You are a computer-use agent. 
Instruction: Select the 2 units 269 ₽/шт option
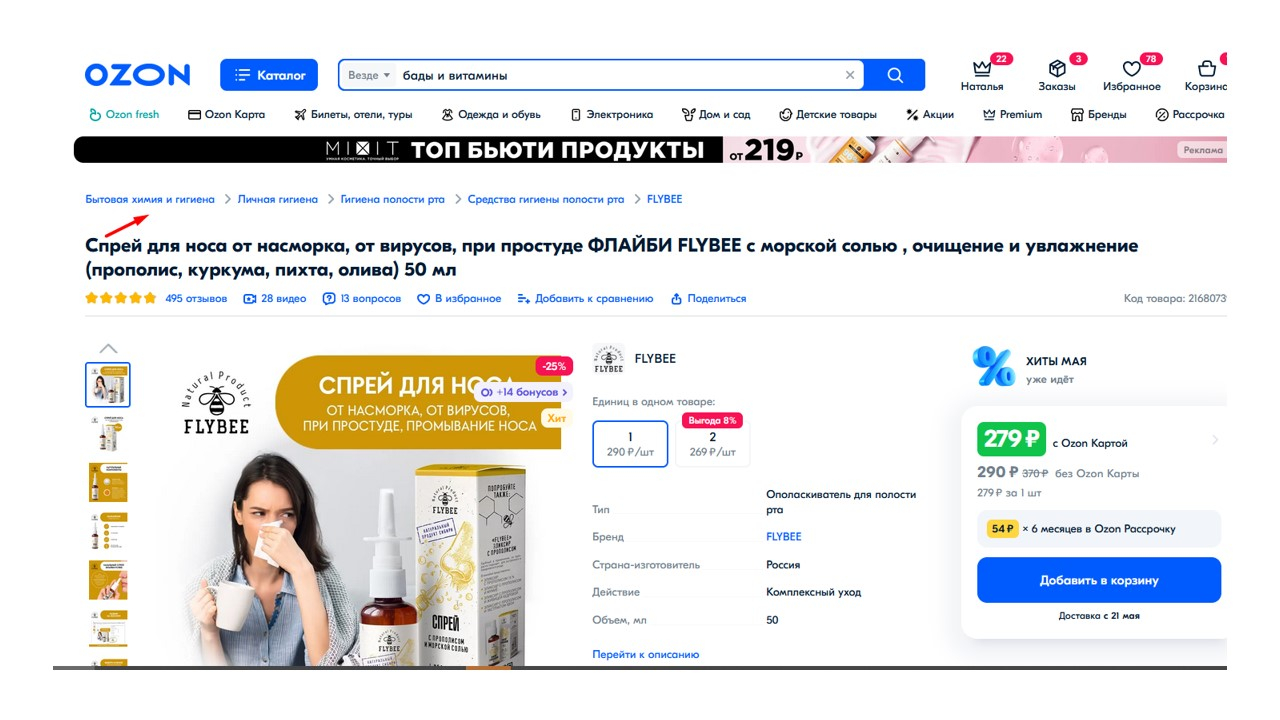712,444
